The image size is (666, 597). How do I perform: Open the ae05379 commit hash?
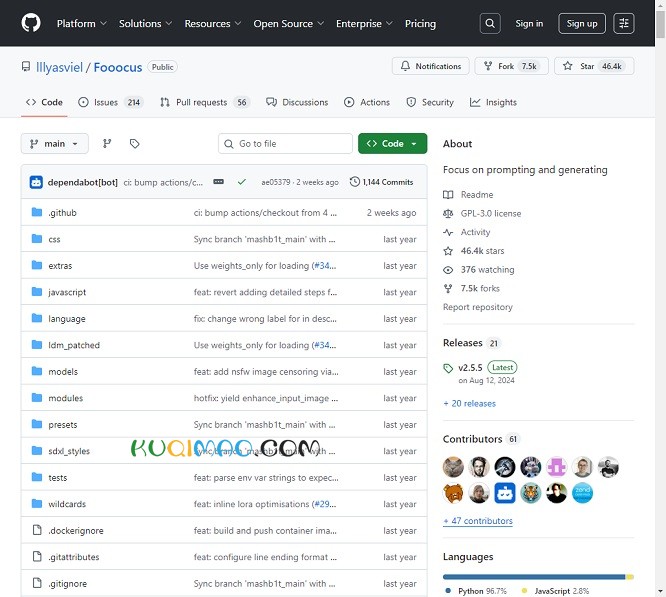click(x=275, y=182)
